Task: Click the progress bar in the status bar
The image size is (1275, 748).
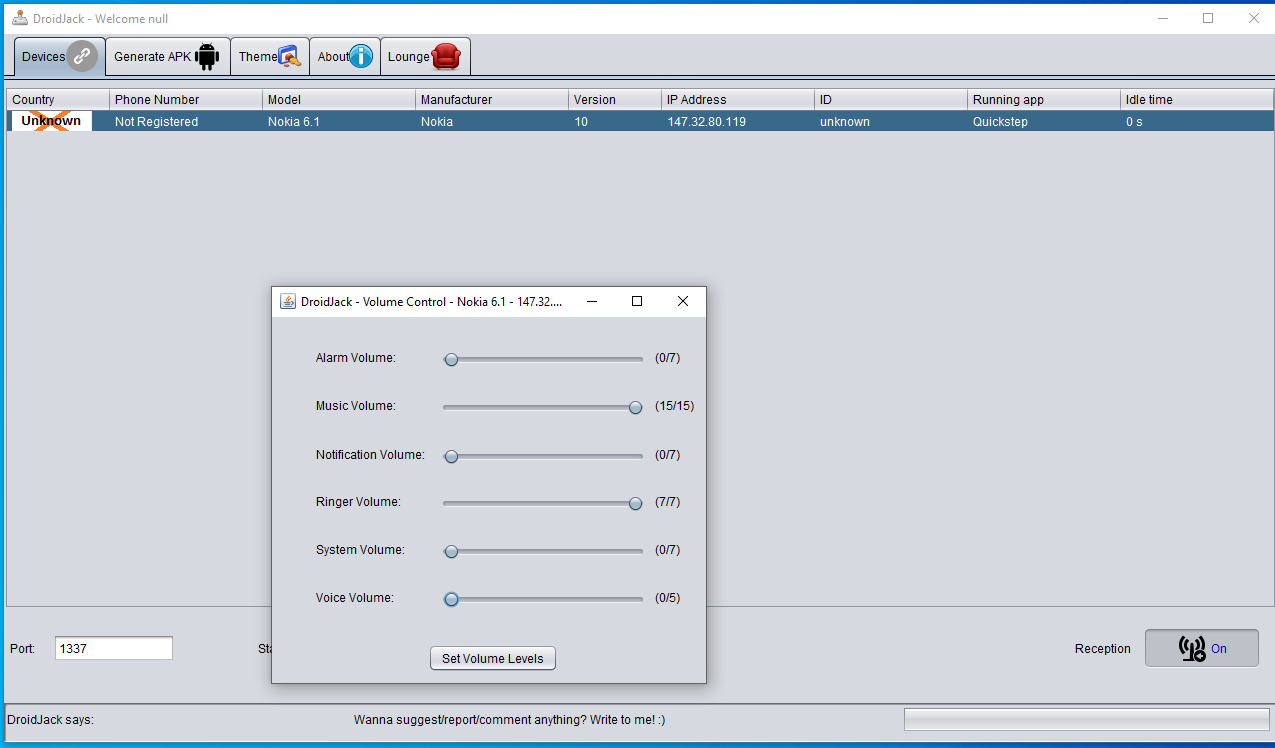Action: tap(1086, 720)
